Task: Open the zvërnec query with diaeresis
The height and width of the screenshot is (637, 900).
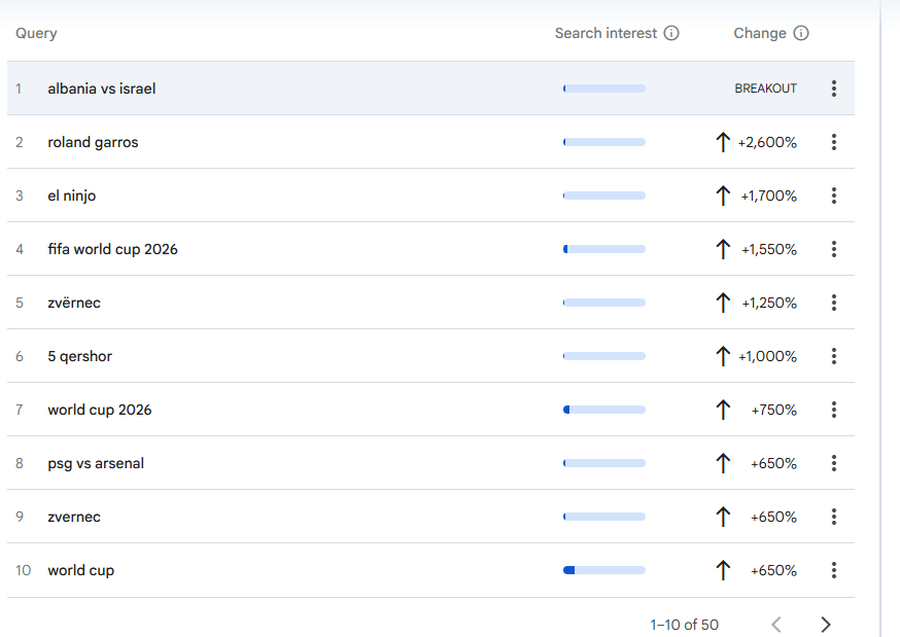Action: [74, 302]
